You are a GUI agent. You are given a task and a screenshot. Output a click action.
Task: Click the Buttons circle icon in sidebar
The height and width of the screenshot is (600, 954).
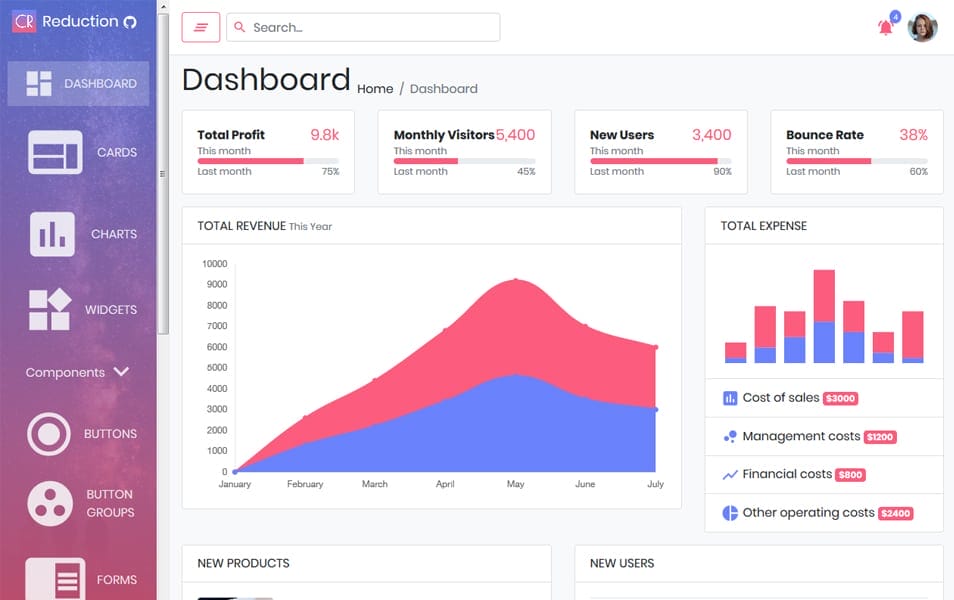49,434
